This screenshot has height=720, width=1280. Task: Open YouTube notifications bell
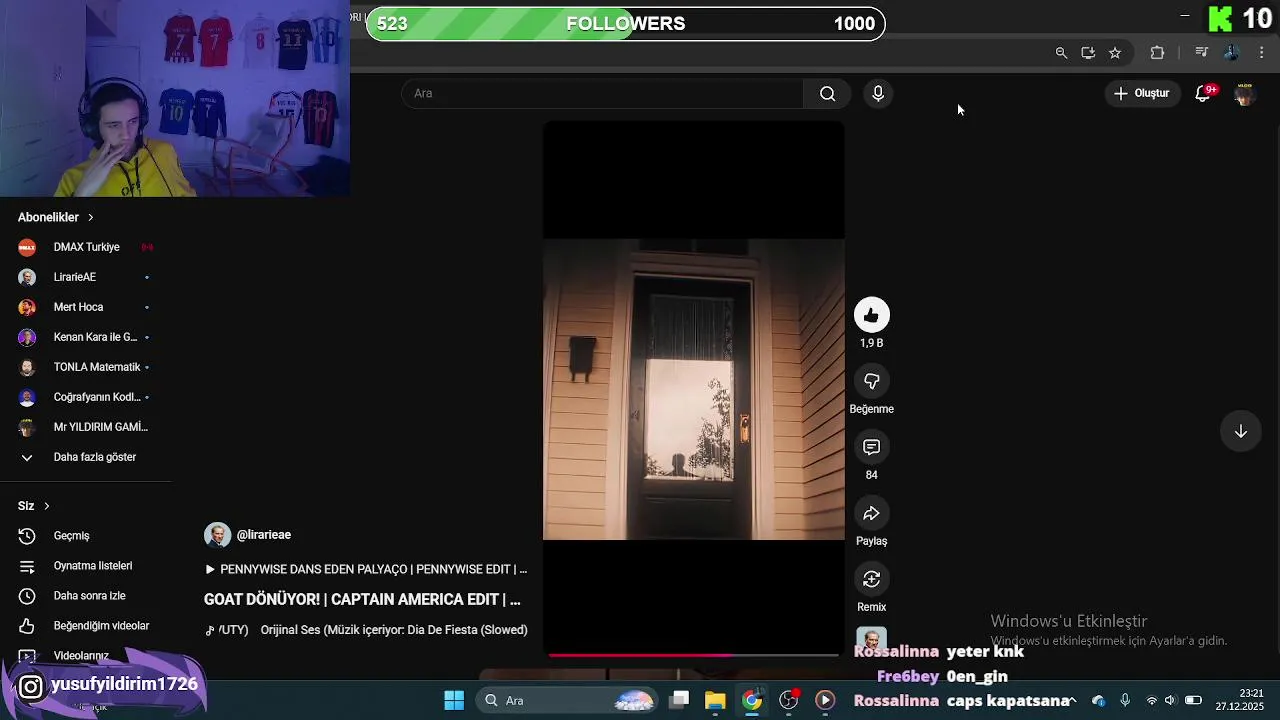click(1203, 93)
